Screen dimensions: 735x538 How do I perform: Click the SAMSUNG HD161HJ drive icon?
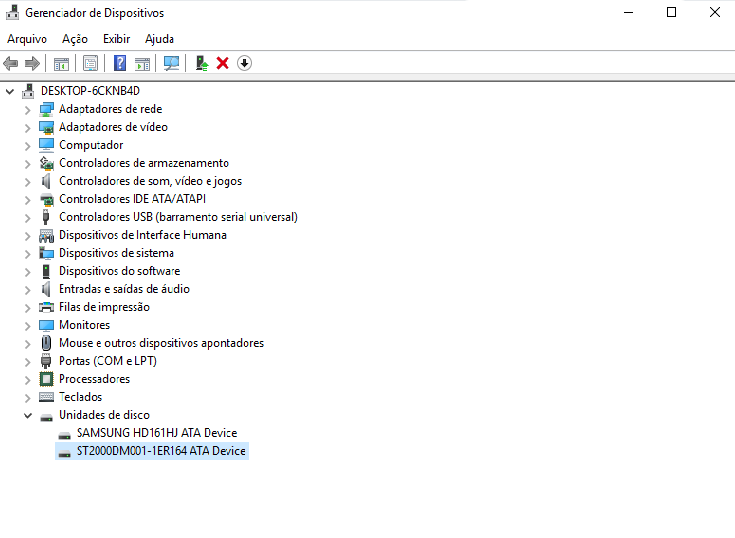click(64, 435)
